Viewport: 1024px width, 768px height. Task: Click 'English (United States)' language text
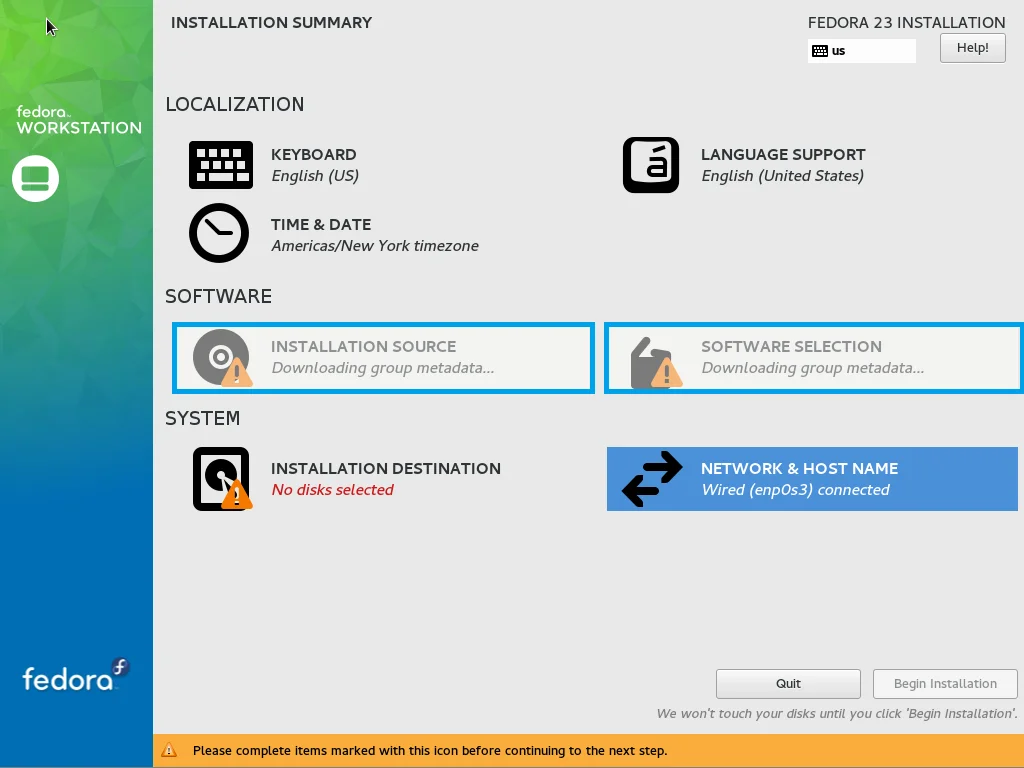coord(782,176)
